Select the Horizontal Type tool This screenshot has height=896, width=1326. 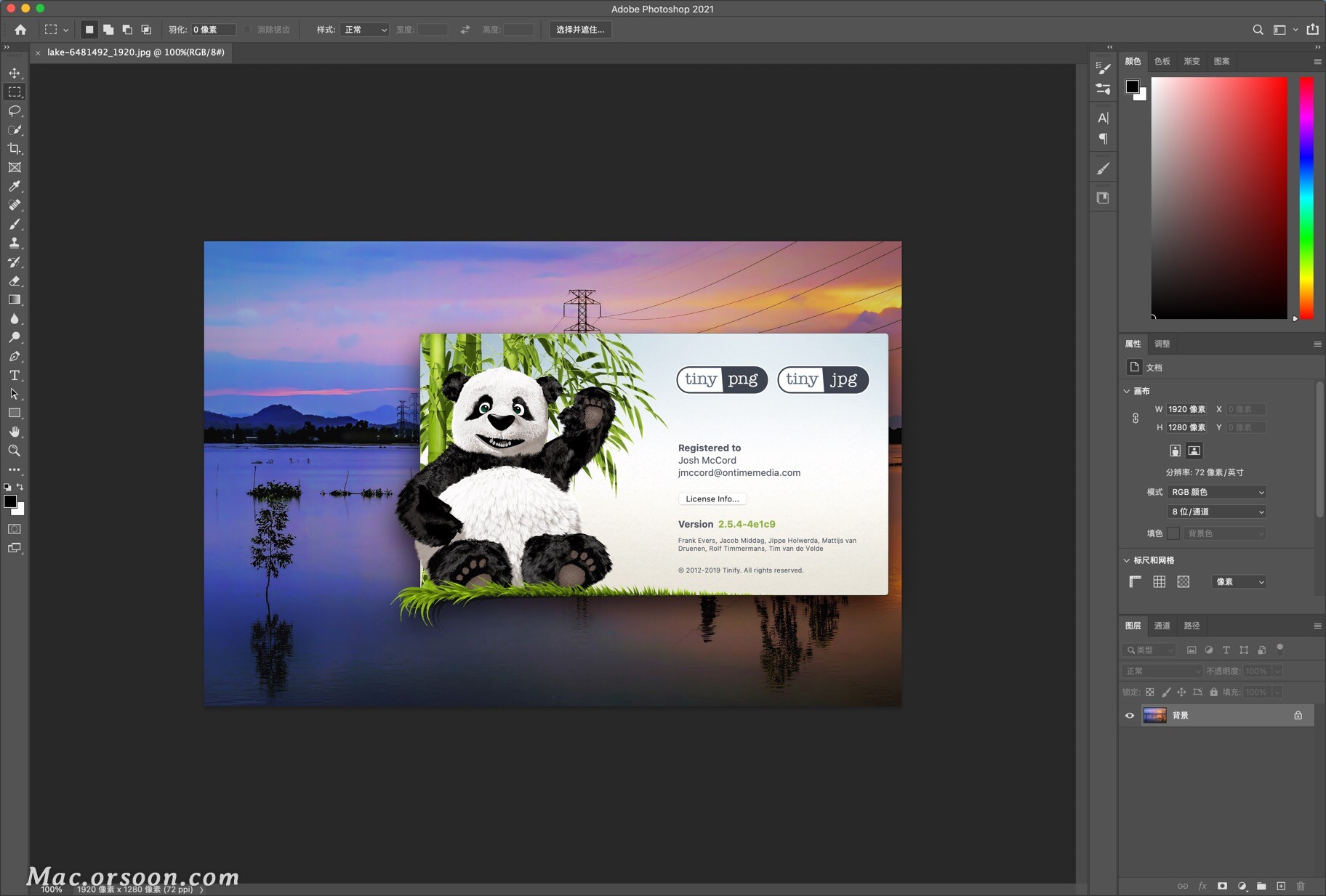15,375
